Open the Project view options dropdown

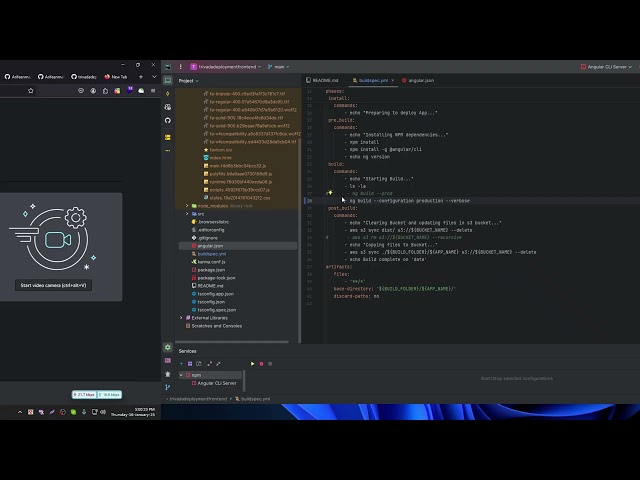click(x=189, y=81)
